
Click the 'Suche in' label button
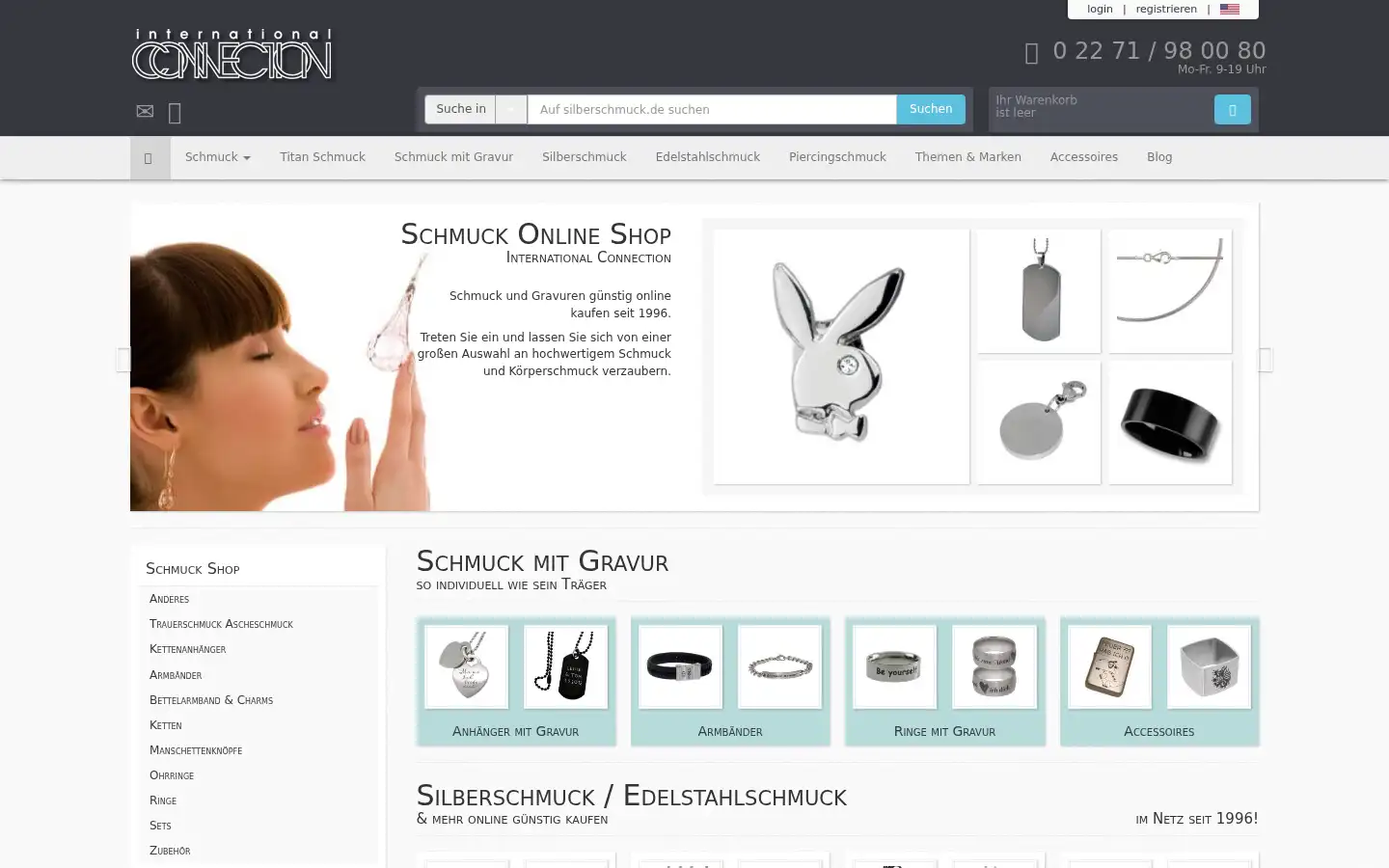[460, 109]
